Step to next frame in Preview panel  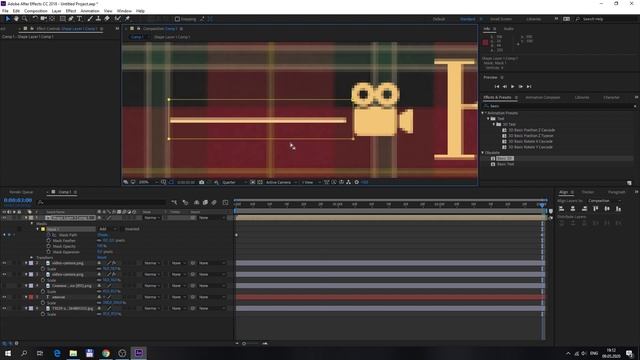click(521, 87)
